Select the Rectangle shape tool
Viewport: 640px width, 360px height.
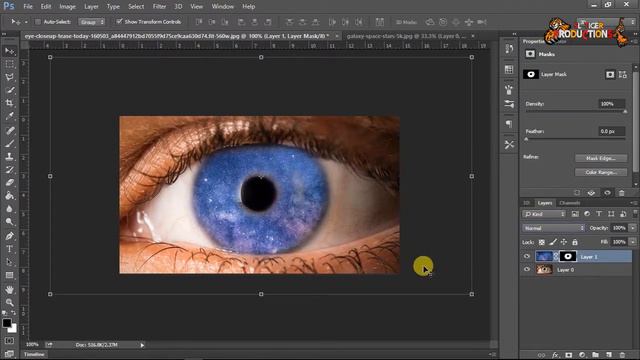(9, 276)
